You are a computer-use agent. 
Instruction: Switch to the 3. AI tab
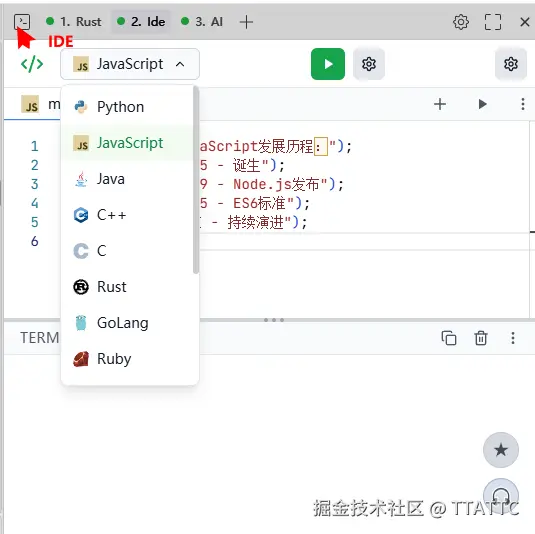[202, 22]
